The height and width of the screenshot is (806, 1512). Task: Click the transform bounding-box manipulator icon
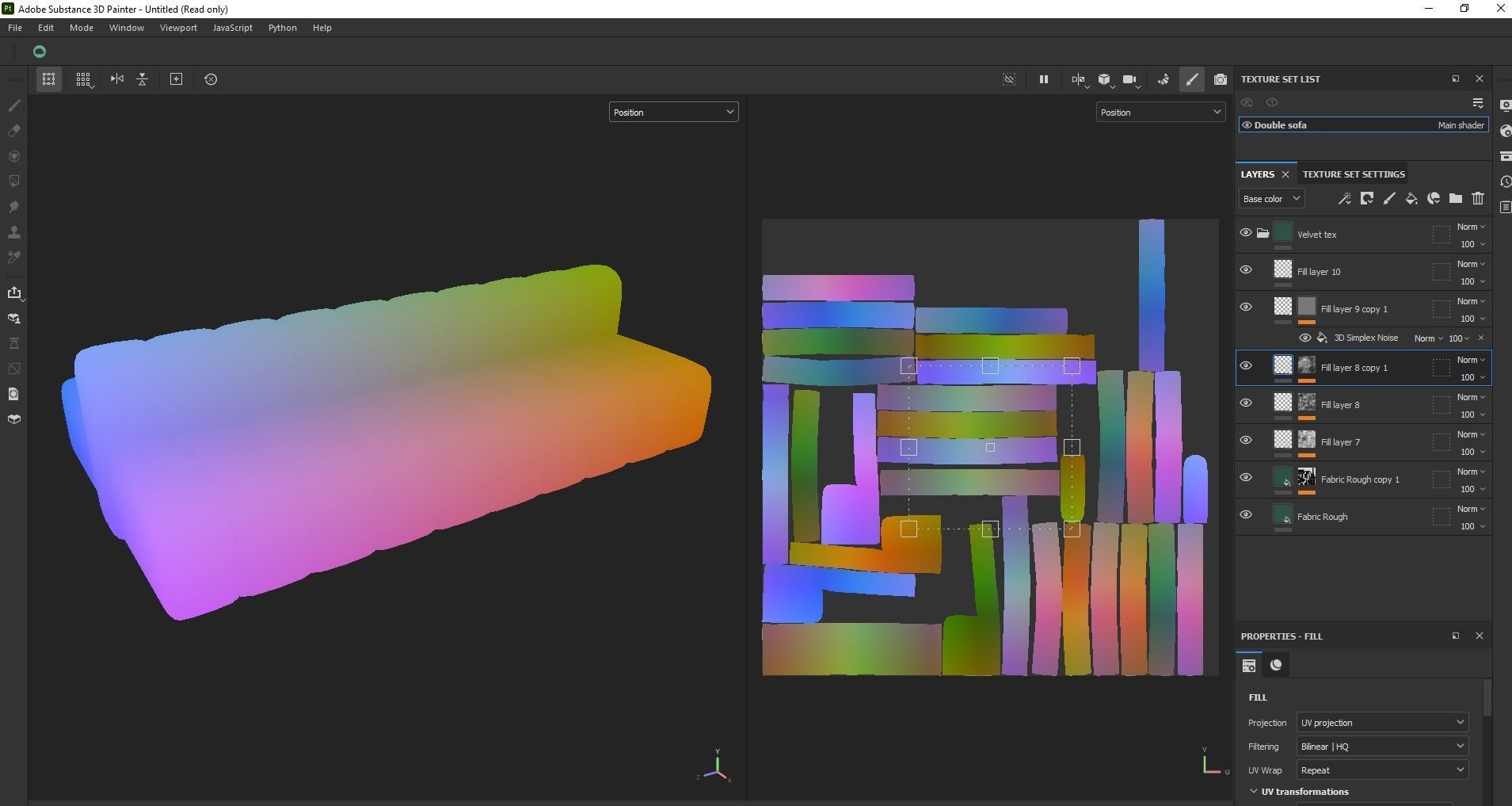[48, 79]
